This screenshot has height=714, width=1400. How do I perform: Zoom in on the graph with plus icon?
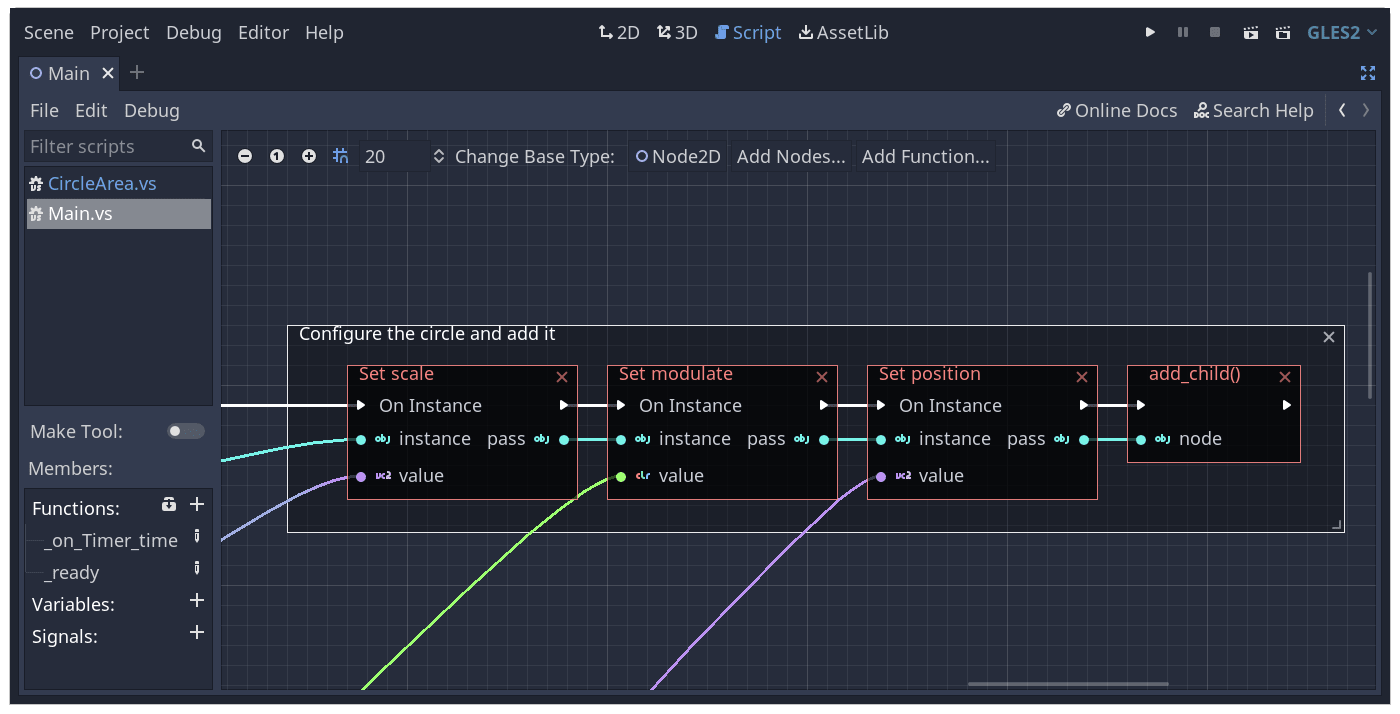pyautogui.click(x=309, y=156)
